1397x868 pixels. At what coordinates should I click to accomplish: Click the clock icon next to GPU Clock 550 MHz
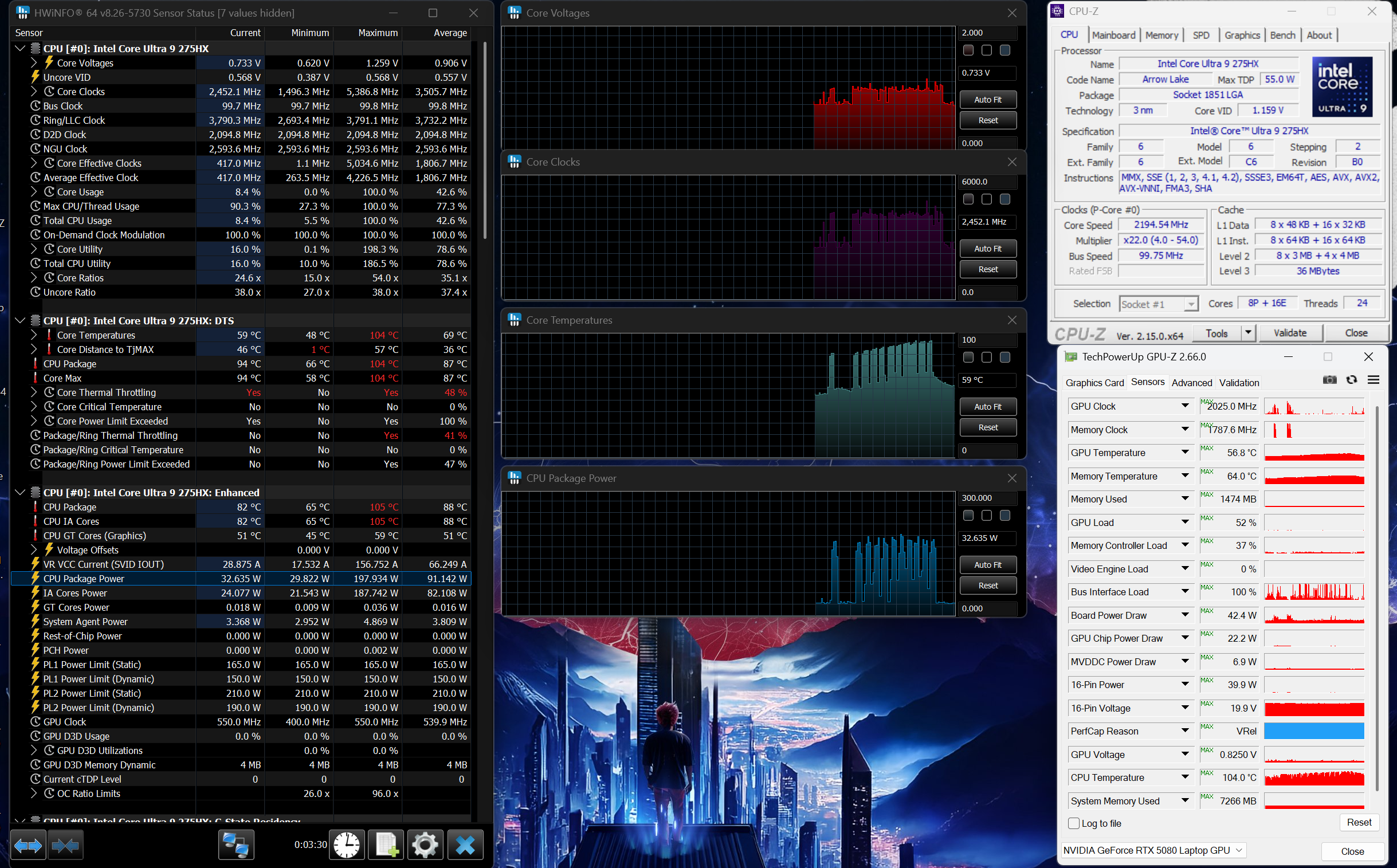(x=36, y=721)
